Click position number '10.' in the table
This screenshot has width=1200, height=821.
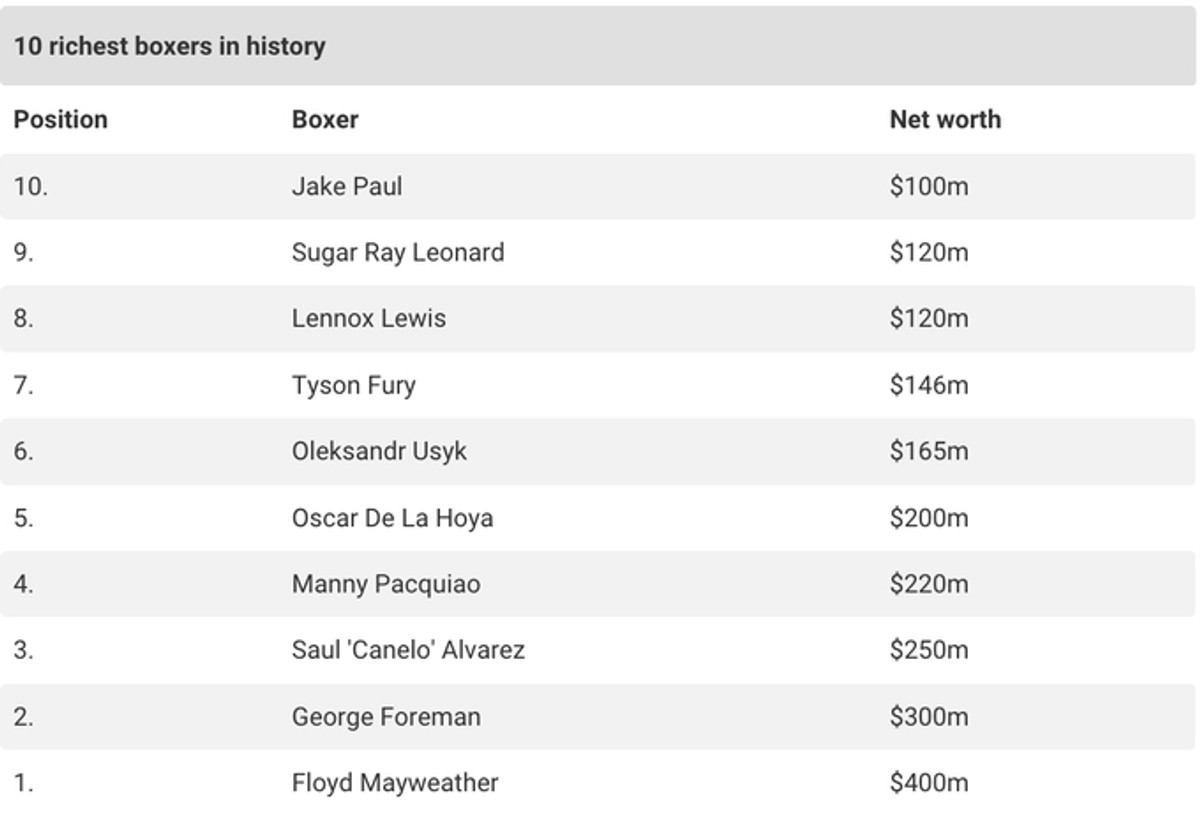click(30, 187)
